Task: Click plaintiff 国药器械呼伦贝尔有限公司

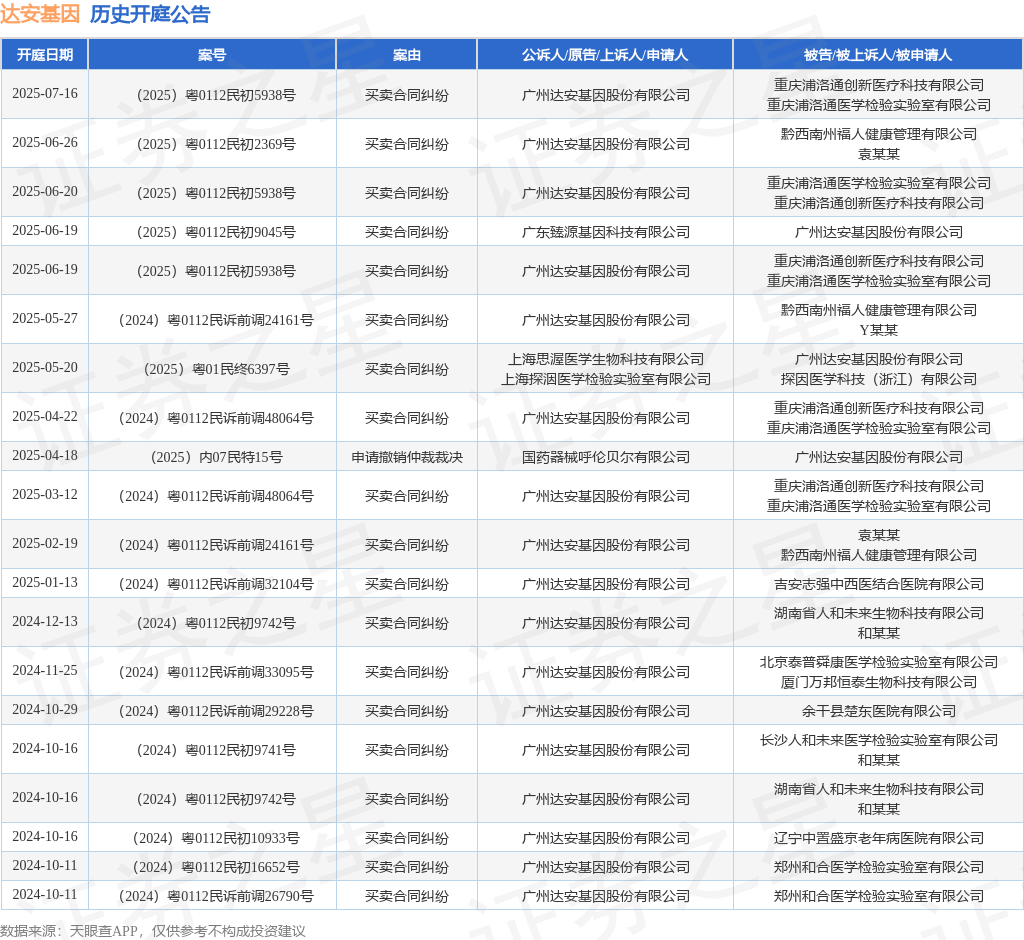Action: [x=605, y=457]
